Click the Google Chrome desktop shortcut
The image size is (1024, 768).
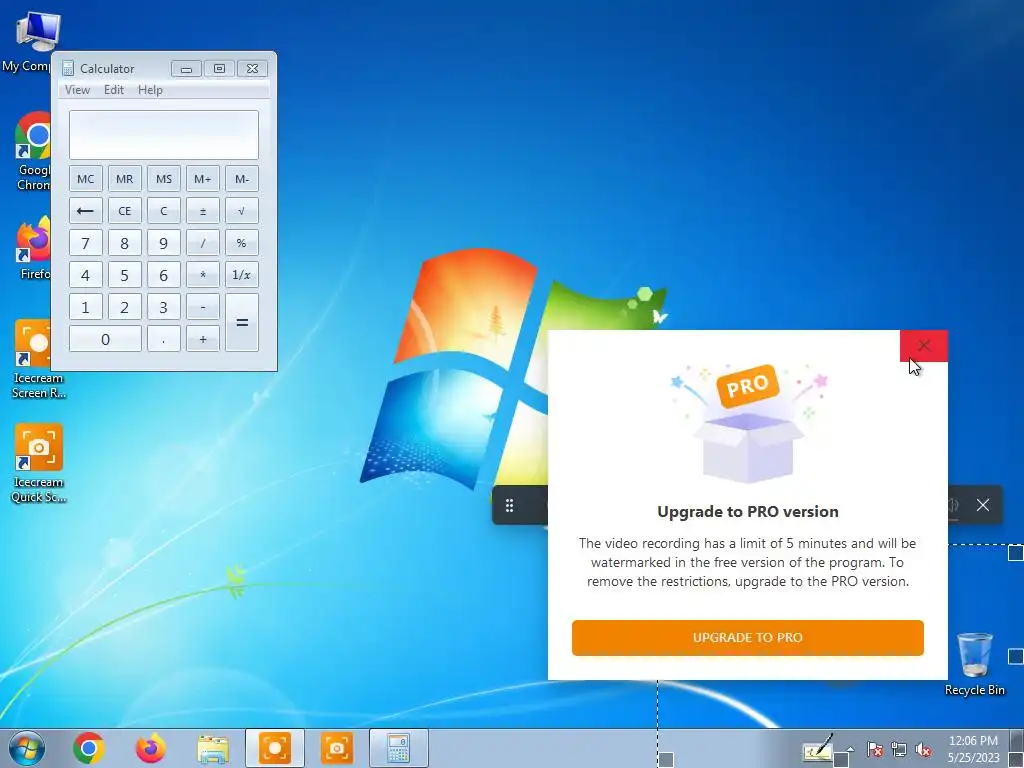[33, 152]
